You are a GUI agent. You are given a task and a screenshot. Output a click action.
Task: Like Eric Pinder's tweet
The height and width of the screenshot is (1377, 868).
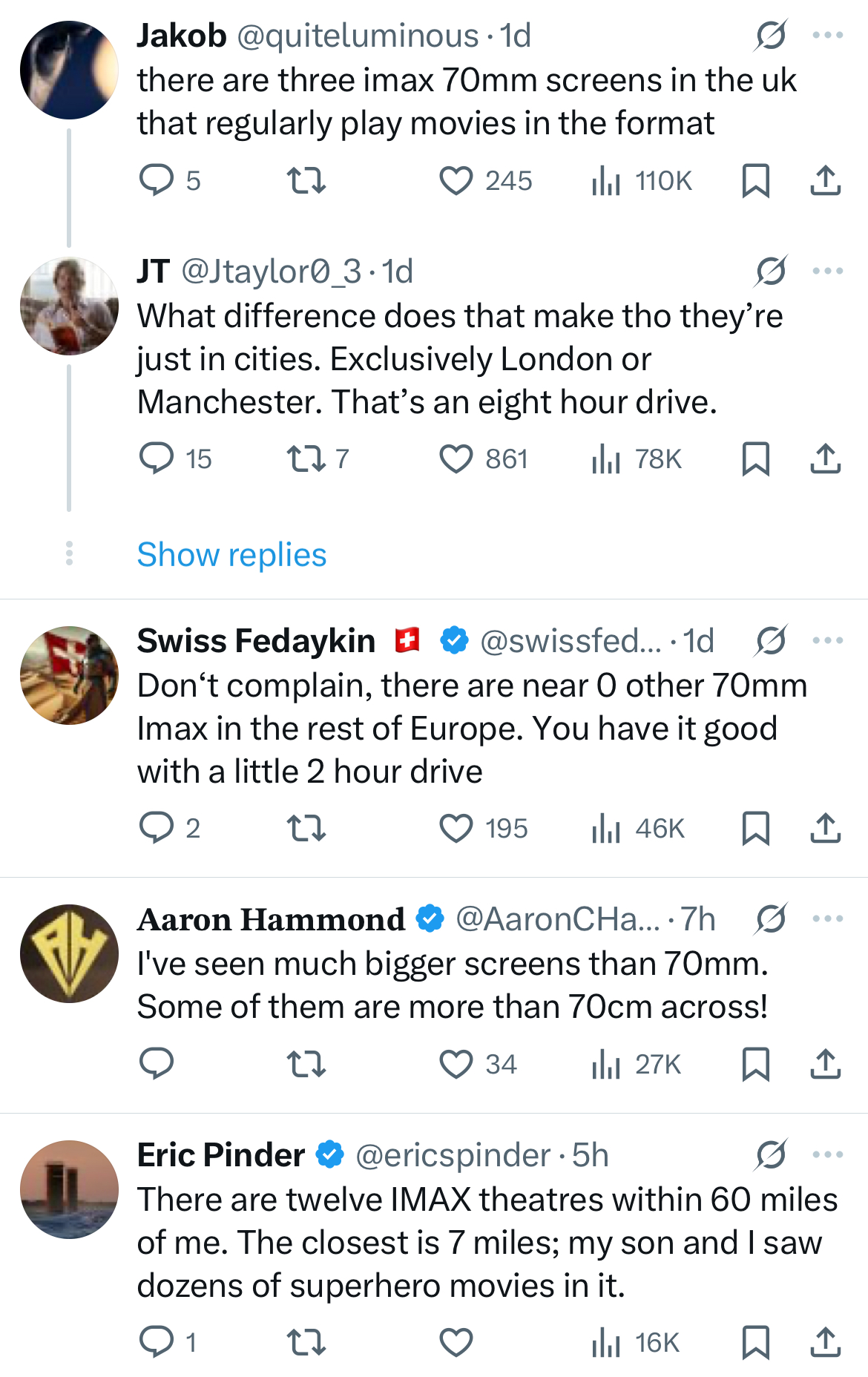[456, 1342]
